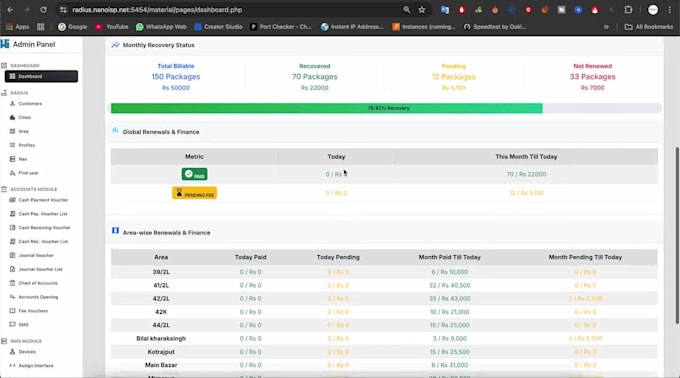Open the browser extensions puzzle icon

tap(628, 10)
